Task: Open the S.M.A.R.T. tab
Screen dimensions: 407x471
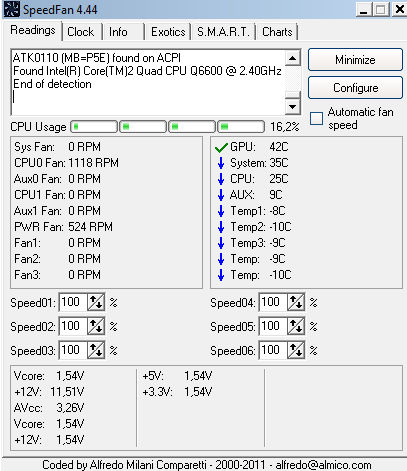Action: coord(223,32)
